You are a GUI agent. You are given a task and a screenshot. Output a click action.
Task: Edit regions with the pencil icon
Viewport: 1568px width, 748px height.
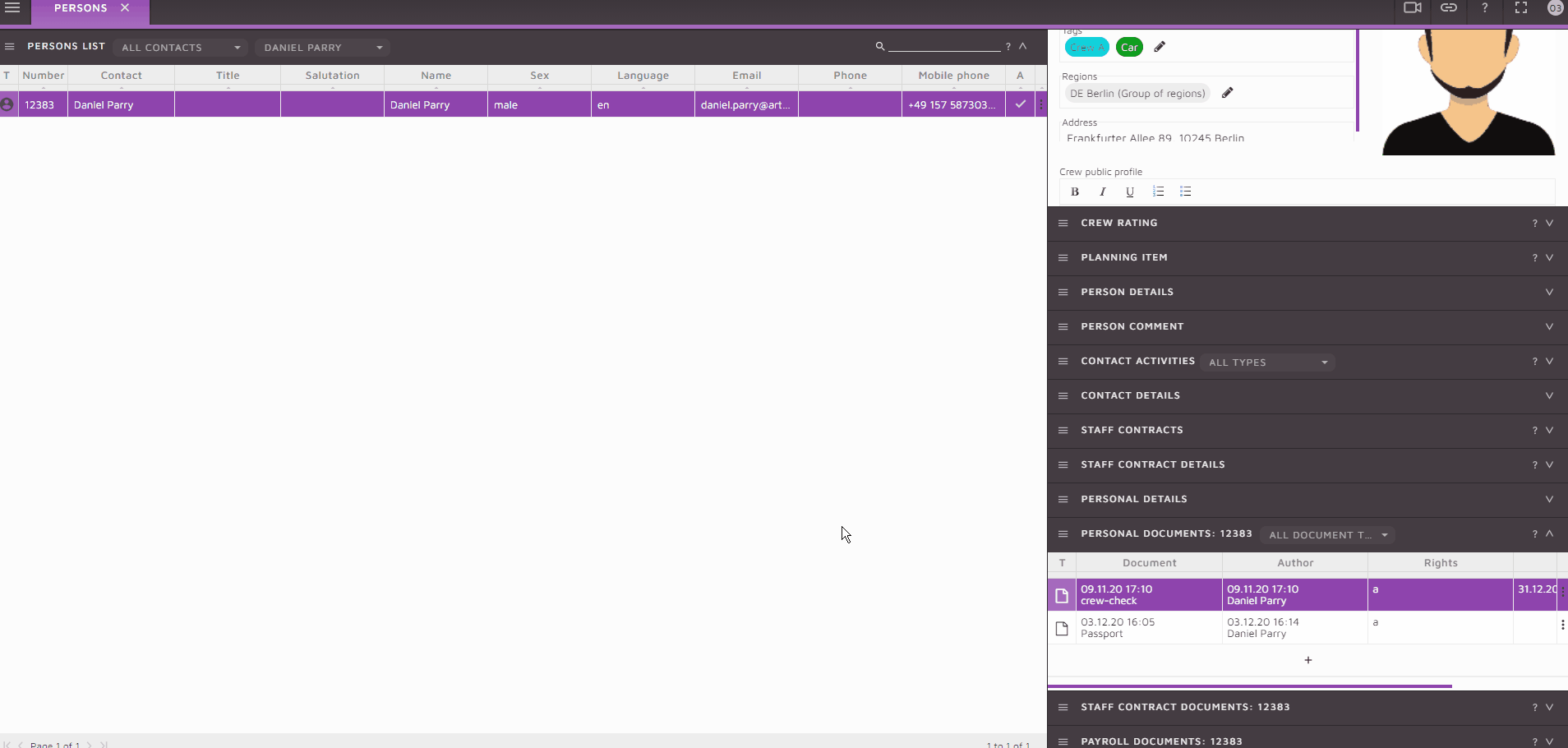tap(1228, 93)
